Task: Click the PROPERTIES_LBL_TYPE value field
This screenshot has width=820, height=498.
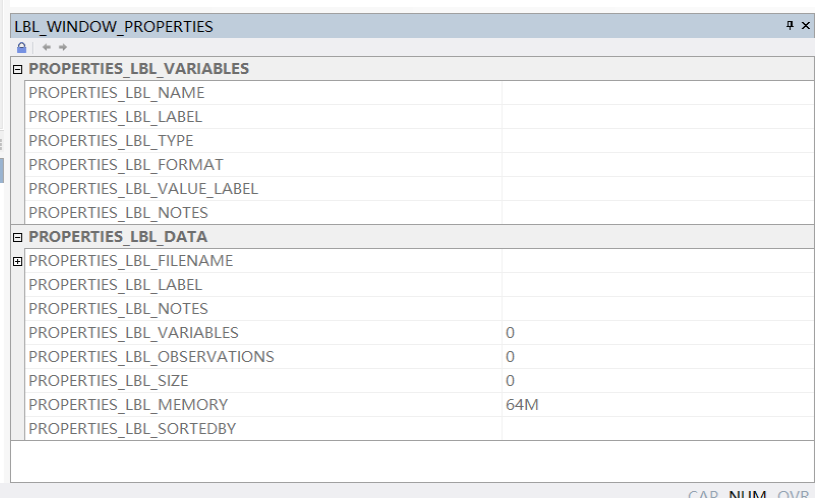Action: tap(658, 141)
